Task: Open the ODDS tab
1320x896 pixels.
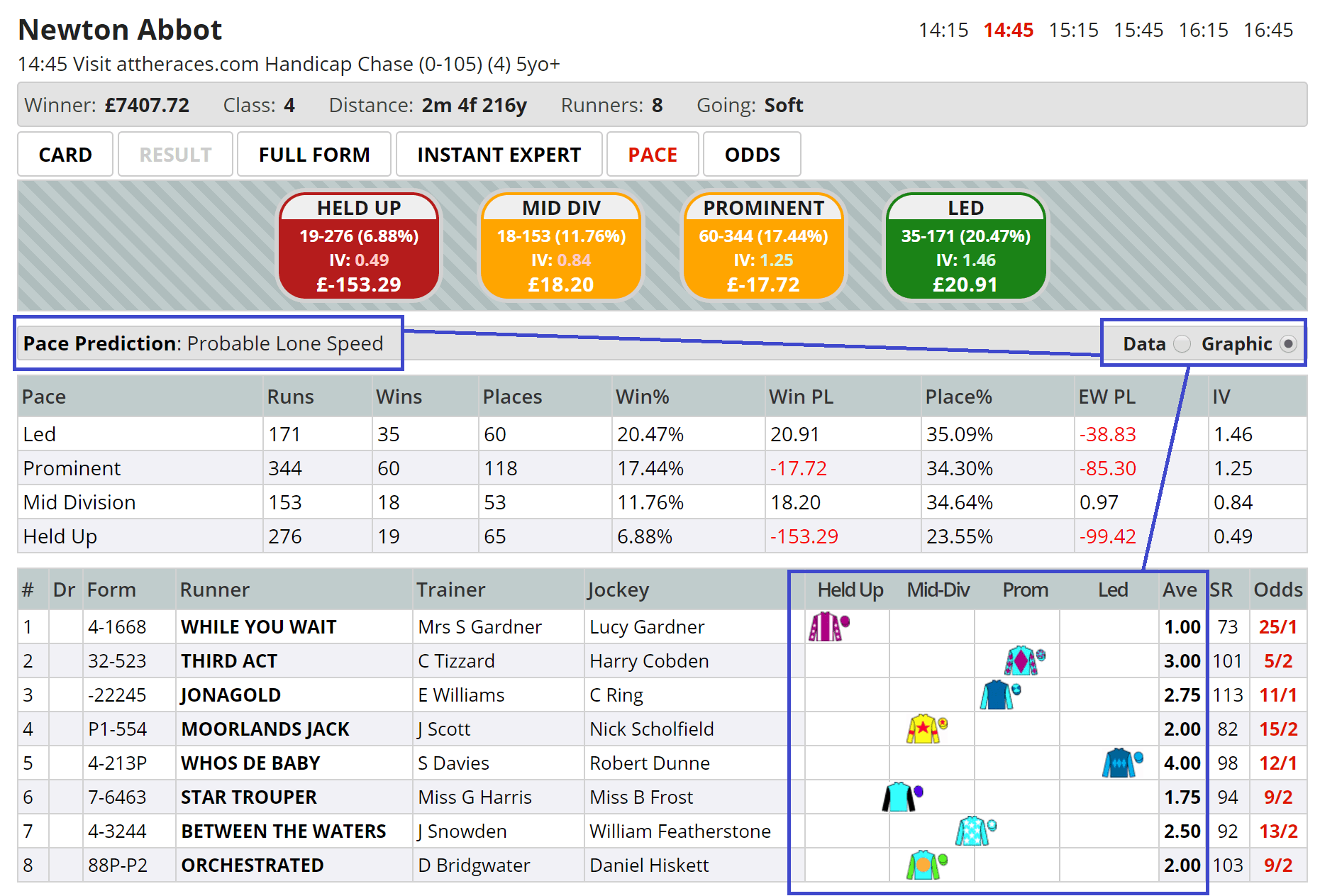Action: pos(752,154)
